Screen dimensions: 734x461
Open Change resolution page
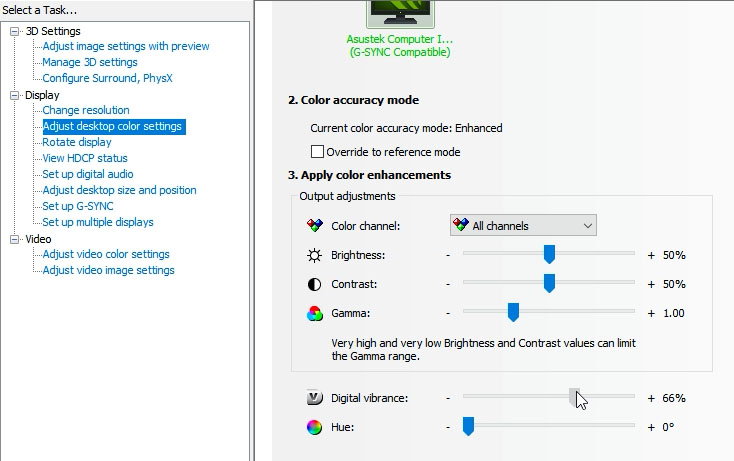point(86,110)
